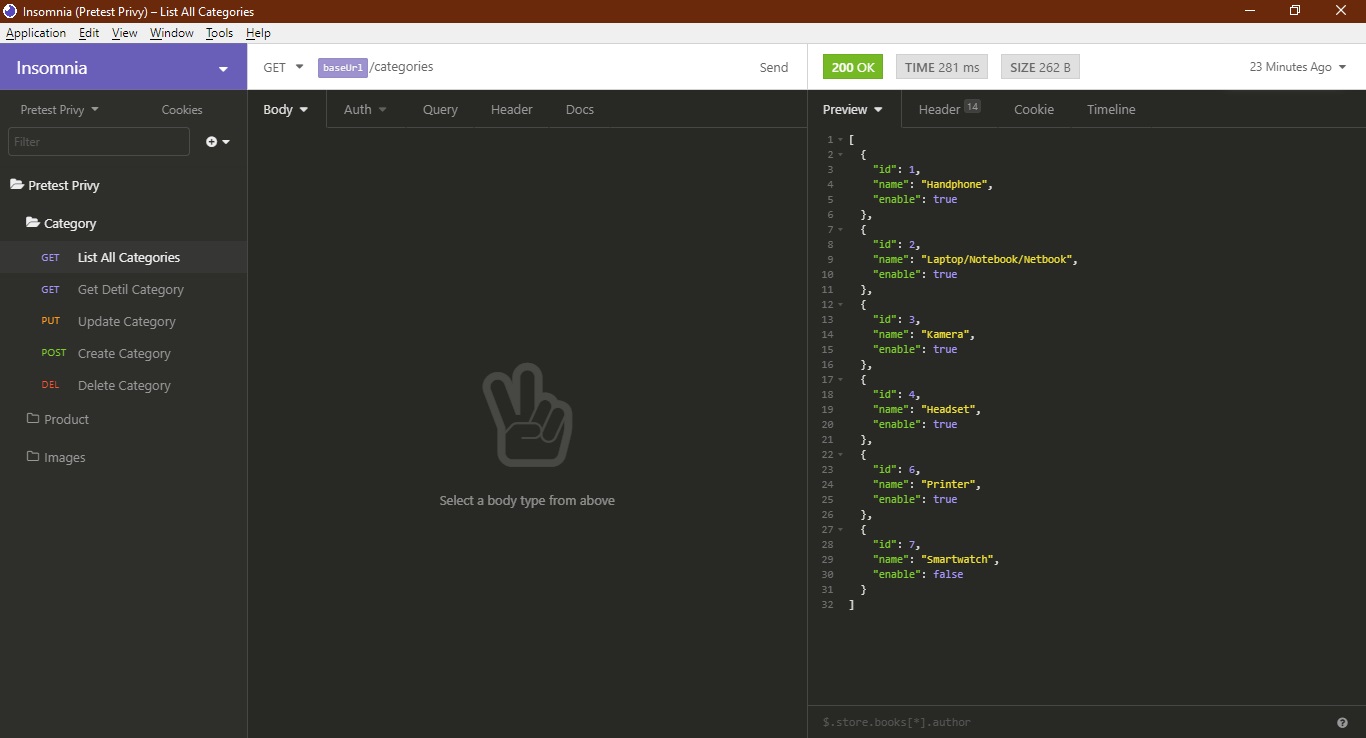Open the Window menu

pos(172,33)
